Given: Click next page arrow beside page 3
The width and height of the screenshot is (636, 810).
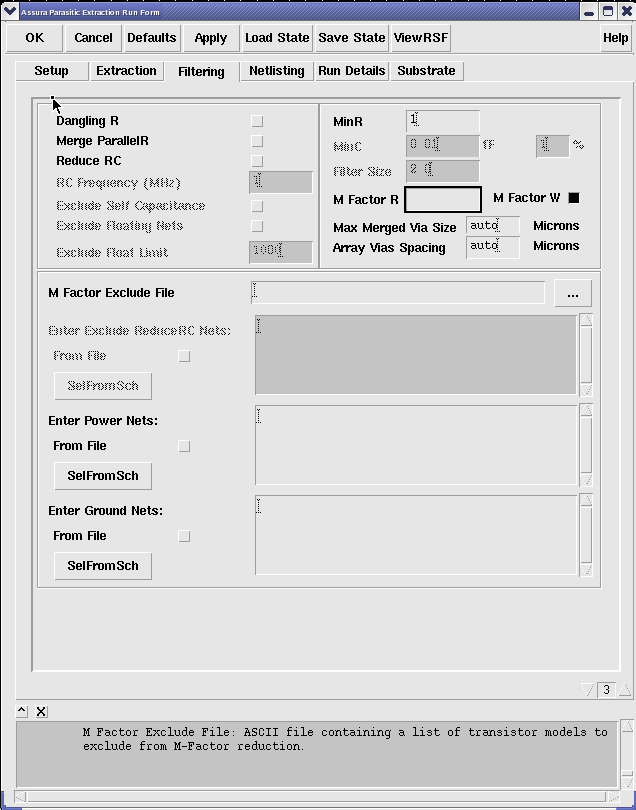Looking at the screenshot, I should [625, 690].
